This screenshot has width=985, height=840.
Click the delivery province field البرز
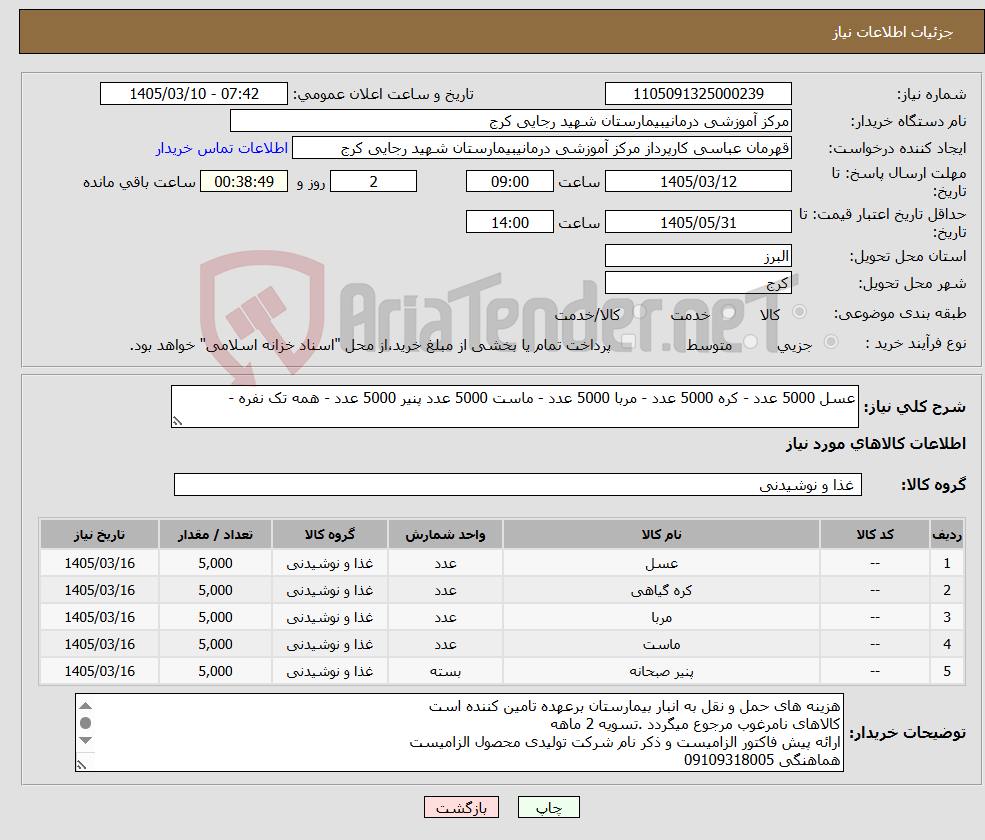click(x=698, y=256)
